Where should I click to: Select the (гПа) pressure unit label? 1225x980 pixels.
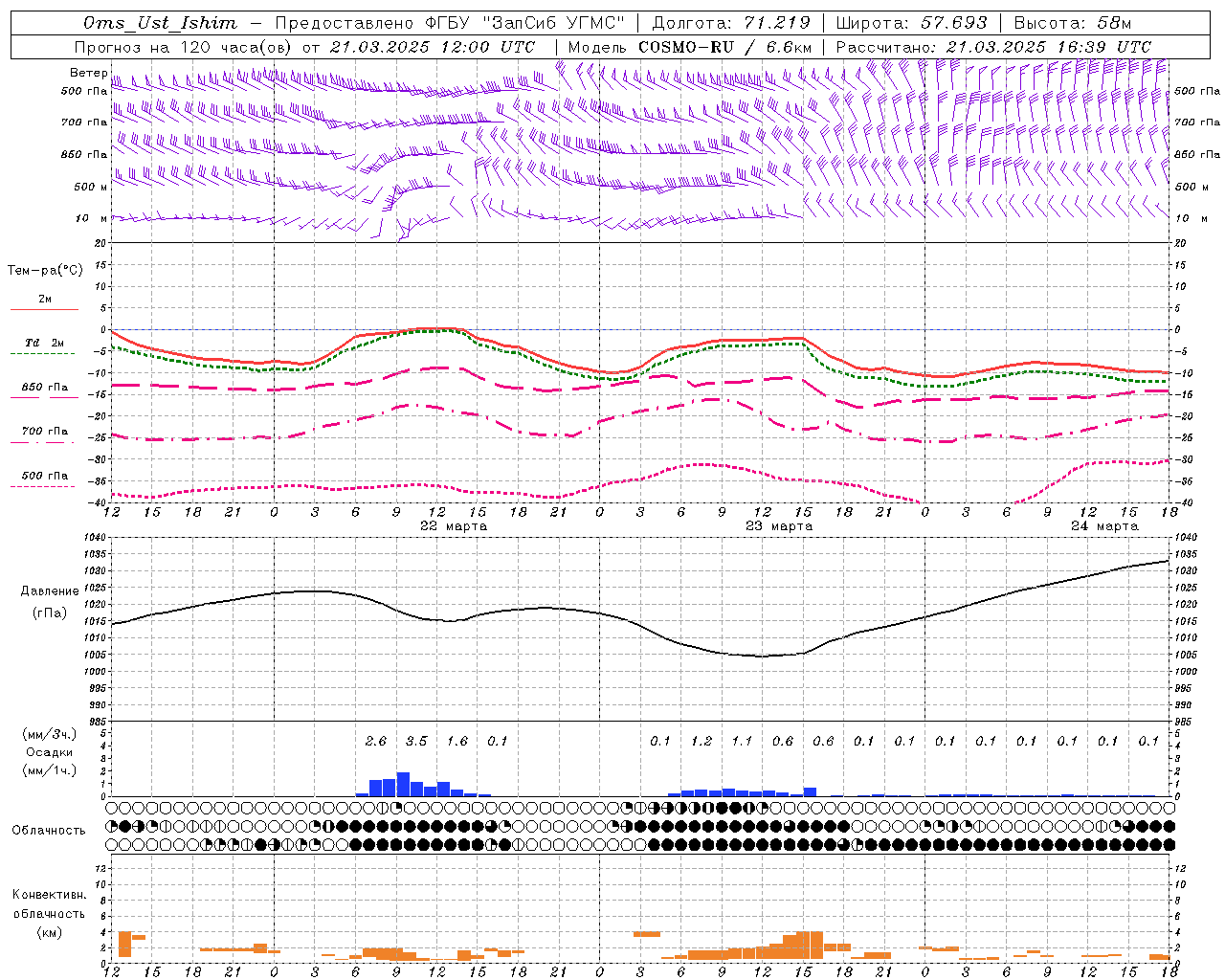pyautogui.click(x=50, y=613)
